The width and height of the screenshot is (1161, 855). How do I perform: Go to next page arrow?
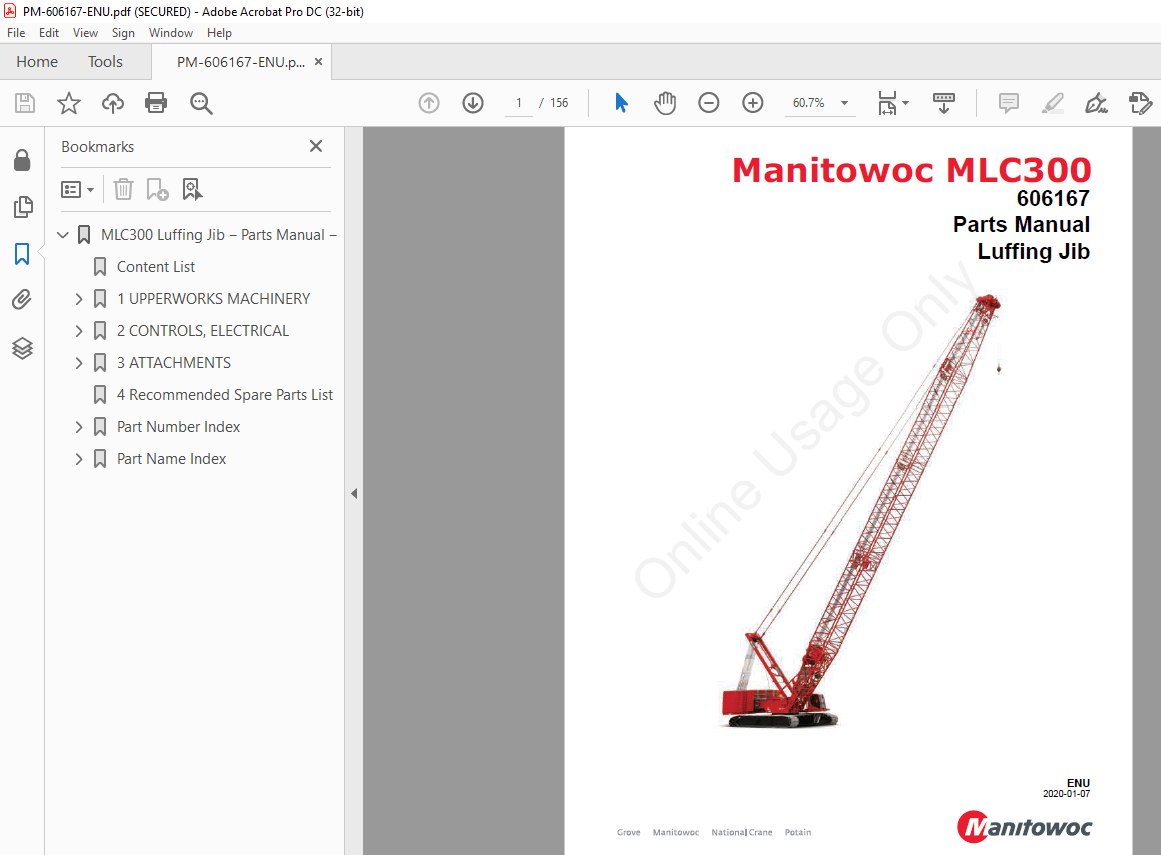(x=473, y=103)
